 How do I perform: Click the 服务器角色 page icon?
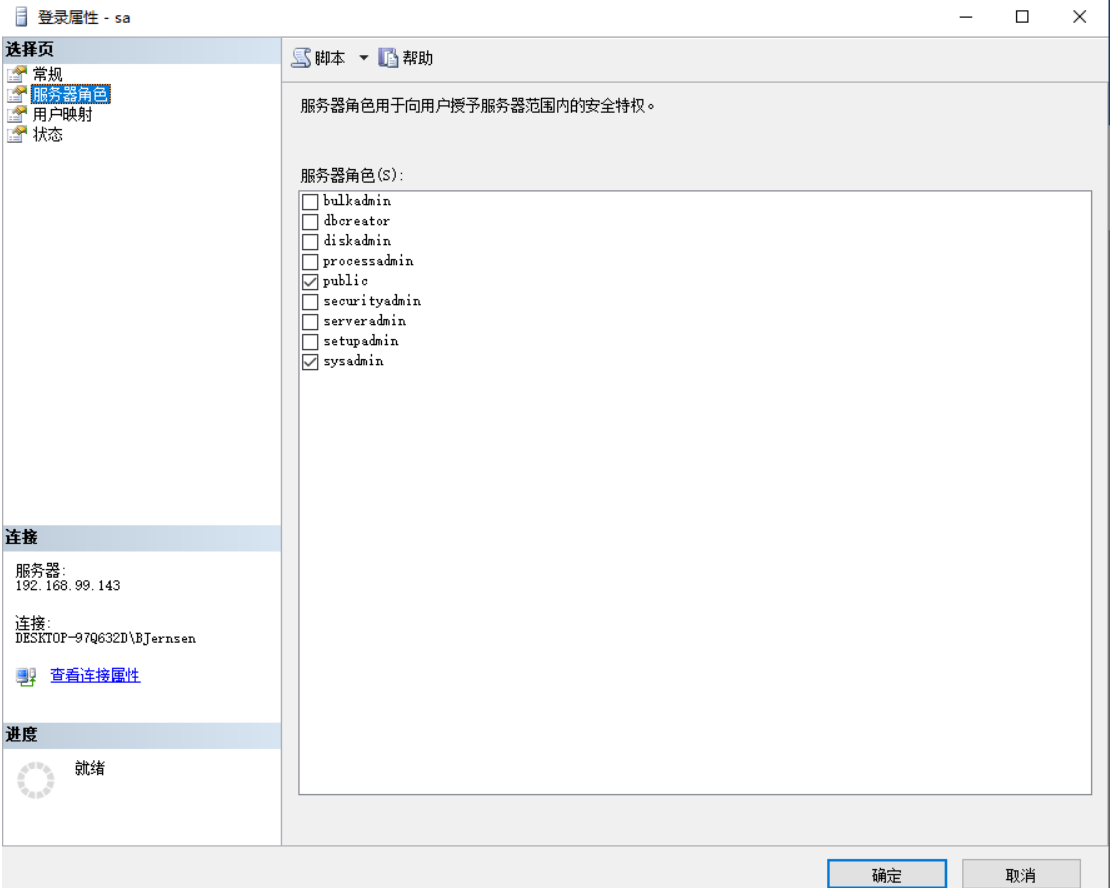pyautogui.click(x=16, y=94)
